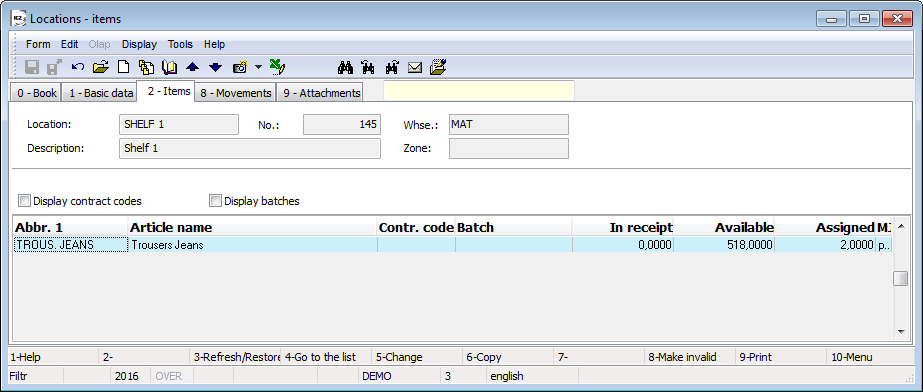923x392 pixels.
Task: Click 5-Change function key button
Action: point(418,357)
